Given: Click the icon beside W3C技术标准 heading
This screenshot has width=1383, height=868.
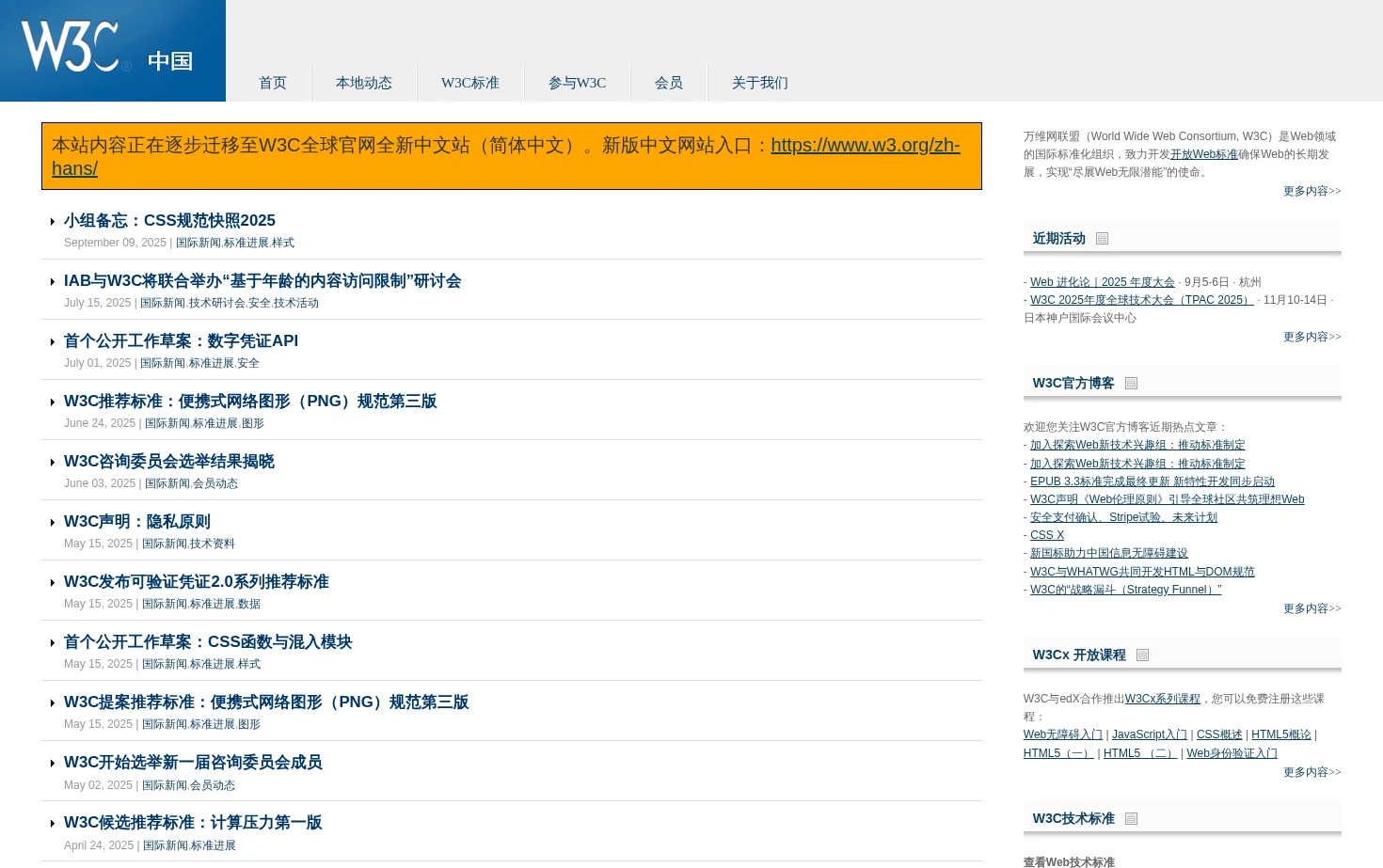Looking at the screenshot, I should coord(1132,819).
